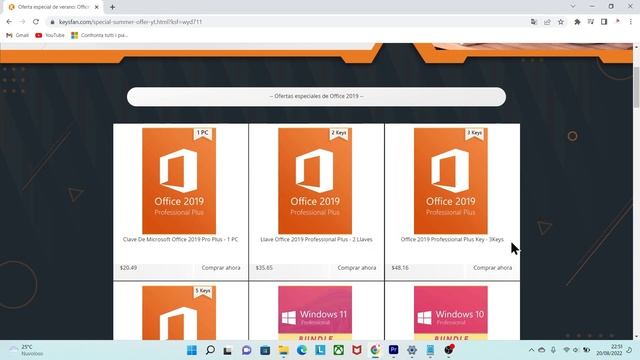The width and height of the screenshot is (640, 360).
Task: Open the Confronta tutti i pia... bookmark
Action: click(x=100, y=36)
